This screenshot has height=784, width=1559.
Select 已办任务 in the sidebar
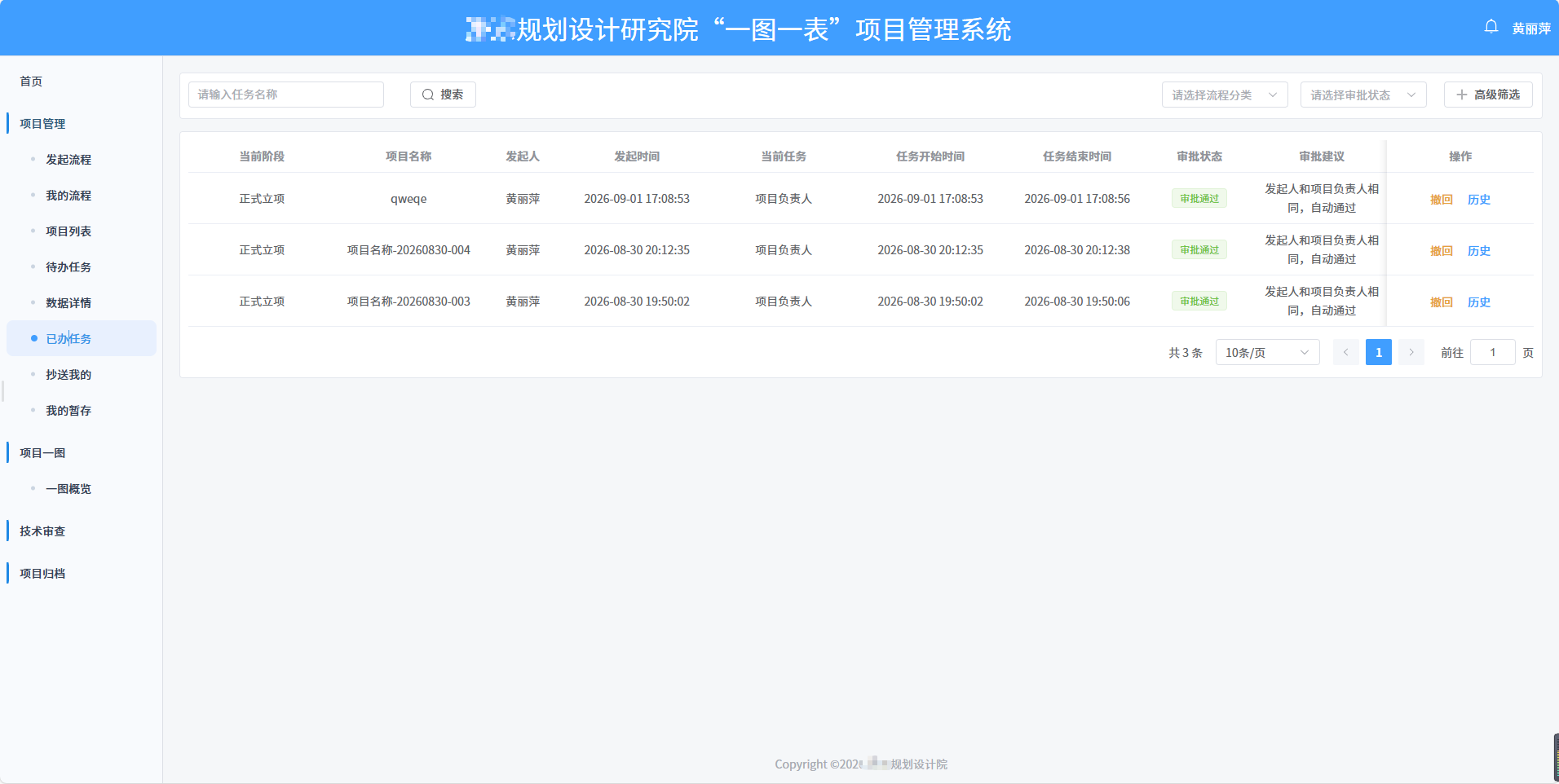[82, 338]
